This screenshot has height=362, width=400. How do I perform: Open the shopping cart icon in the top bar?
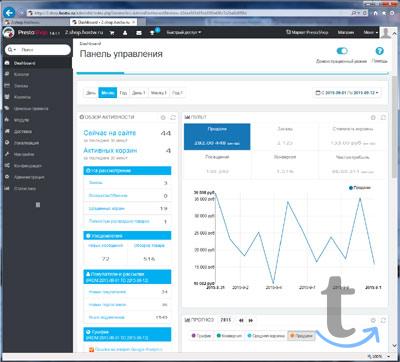pyautogui.click(x=112, y=33)
